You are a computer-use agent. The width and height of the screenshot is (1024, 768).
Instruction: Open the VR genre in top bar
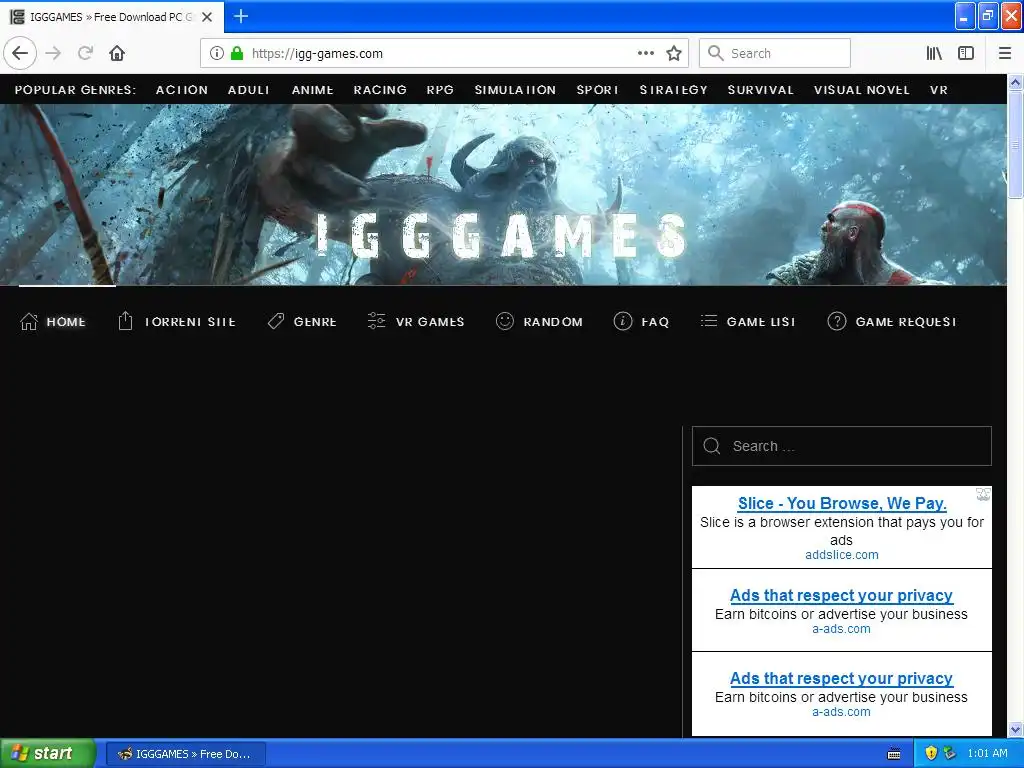pos(938,90)
